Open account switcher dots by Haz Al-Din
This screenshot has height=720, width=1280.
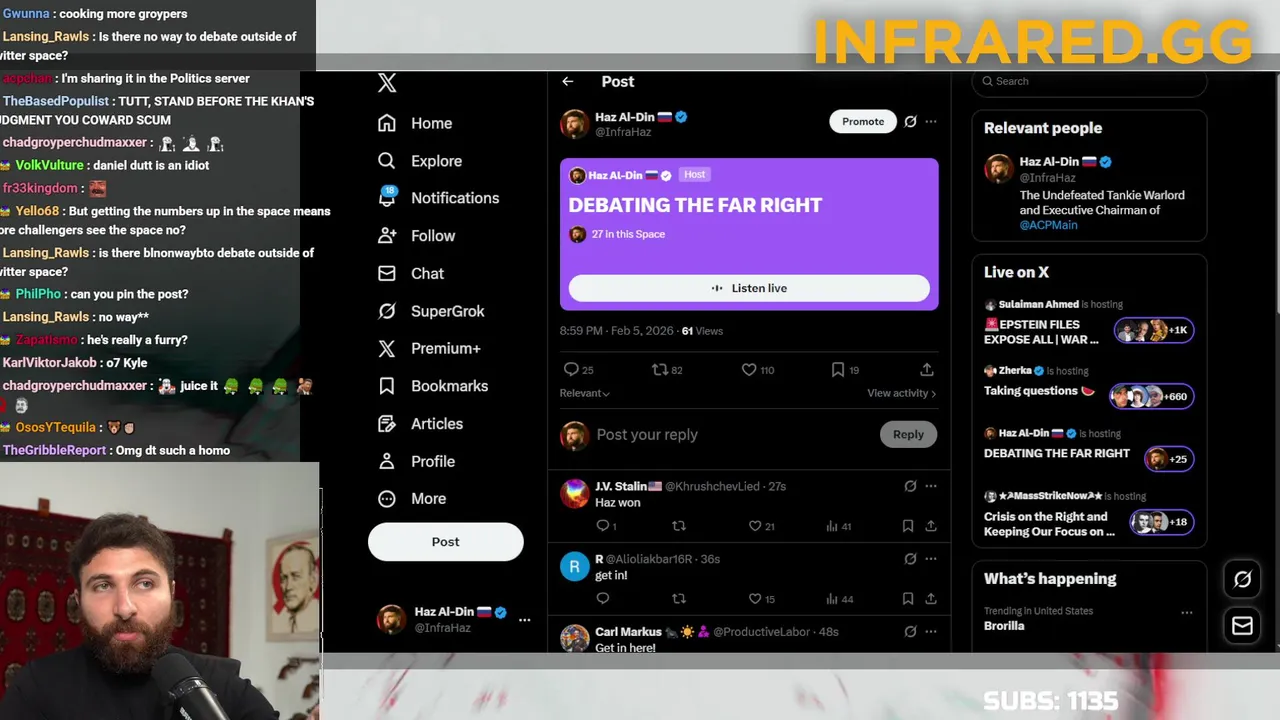[524, 620]
